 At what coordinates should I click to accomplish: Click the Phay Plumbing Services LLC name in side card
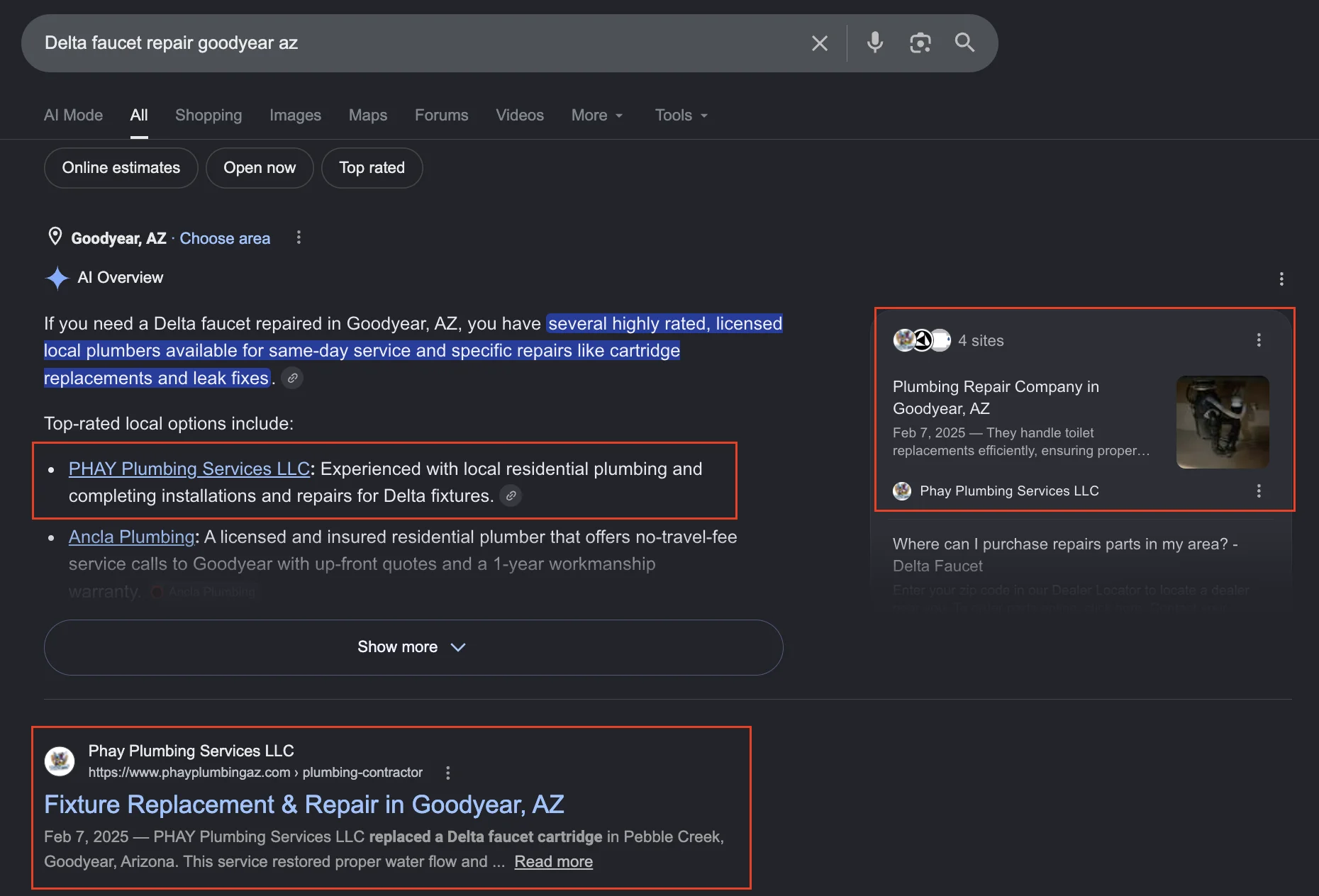(x=1009, y=491)
